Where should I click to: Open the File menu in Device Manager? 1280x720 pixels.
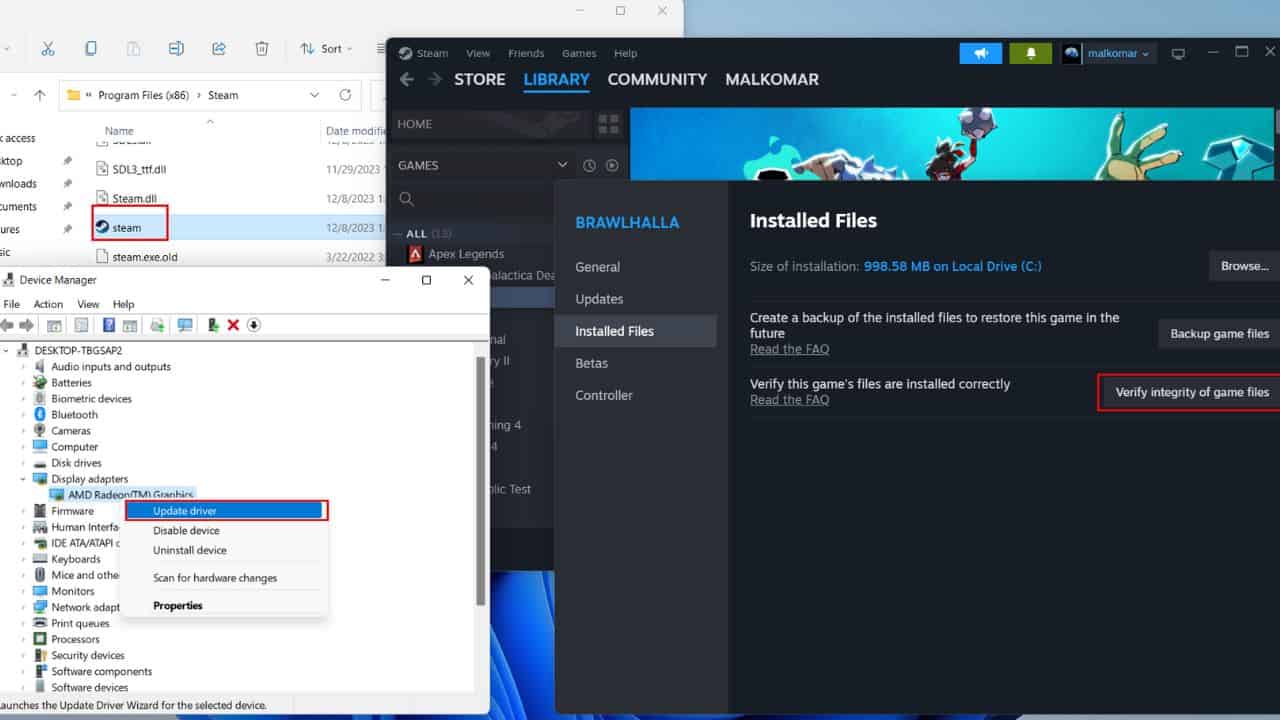pyautogui.click(x=12, y=304)
